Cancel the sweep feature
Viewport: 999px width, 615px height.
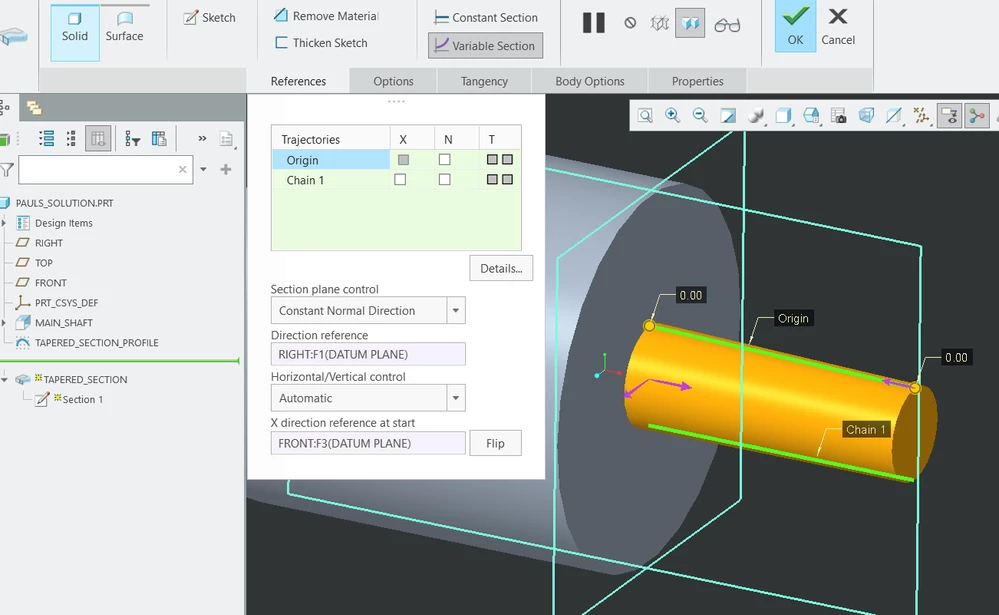click(838, 27)
